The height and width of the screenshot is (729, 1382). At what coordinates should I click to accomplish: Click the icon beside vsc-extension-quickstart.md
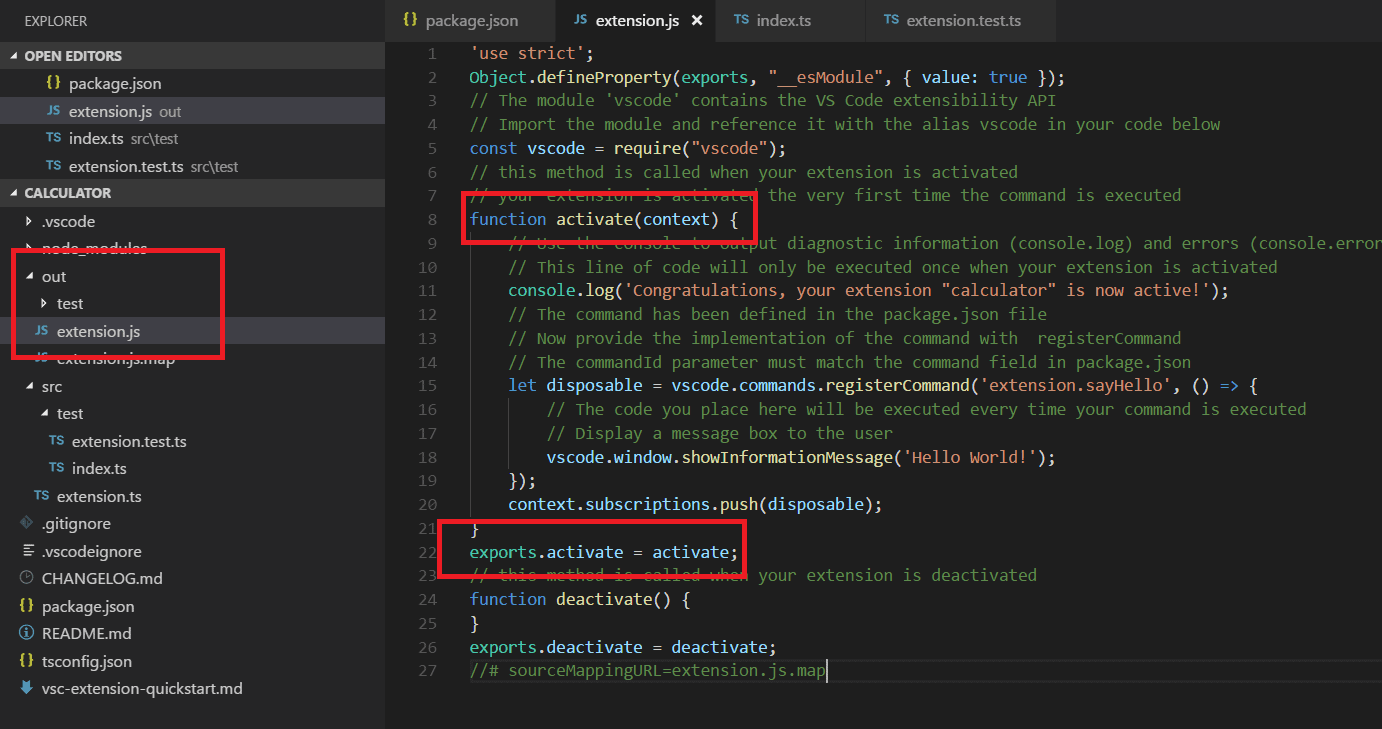click(x=26, y=688)
